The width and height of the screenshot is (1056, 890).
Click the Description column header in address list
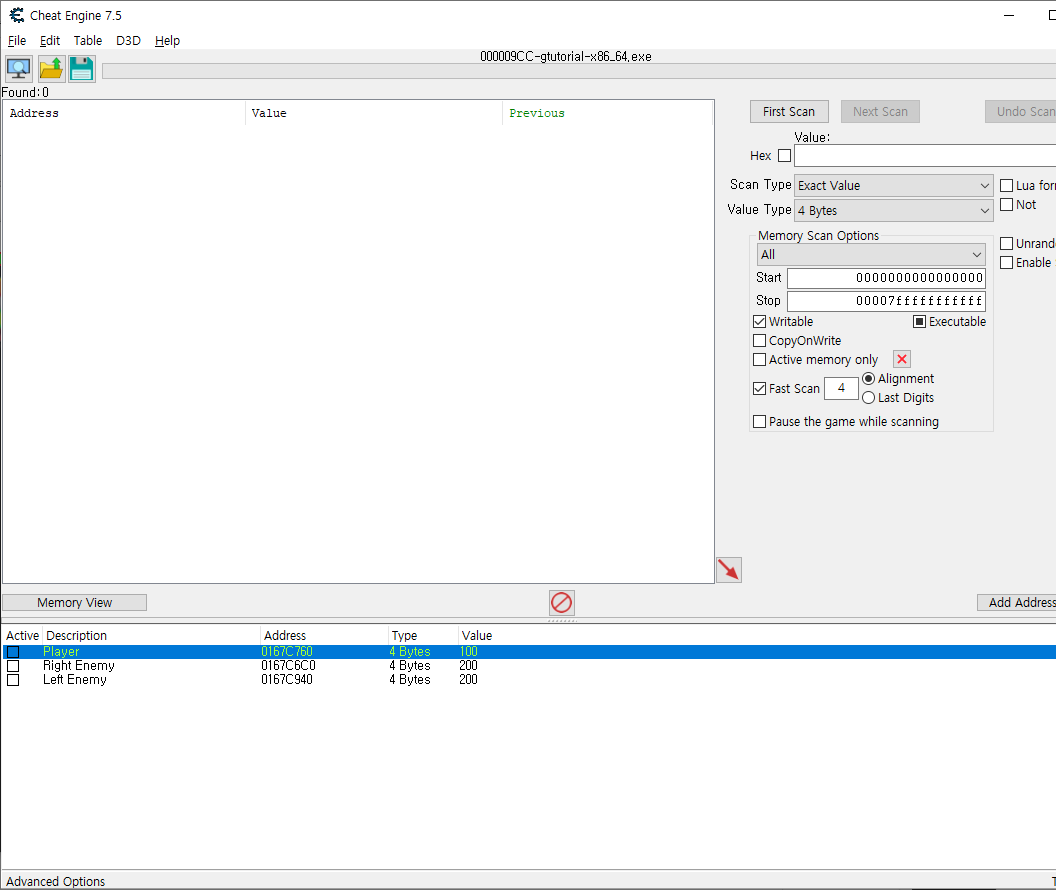[152, 636]
